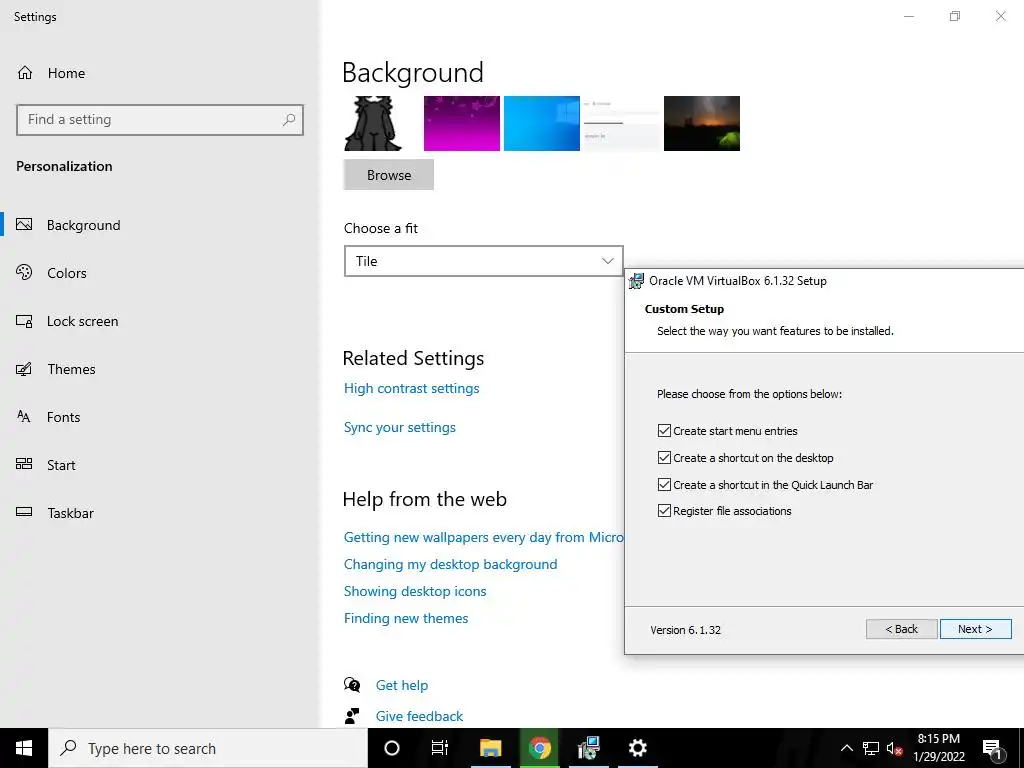Click the Find a setting search box

[x=159, y=120]
